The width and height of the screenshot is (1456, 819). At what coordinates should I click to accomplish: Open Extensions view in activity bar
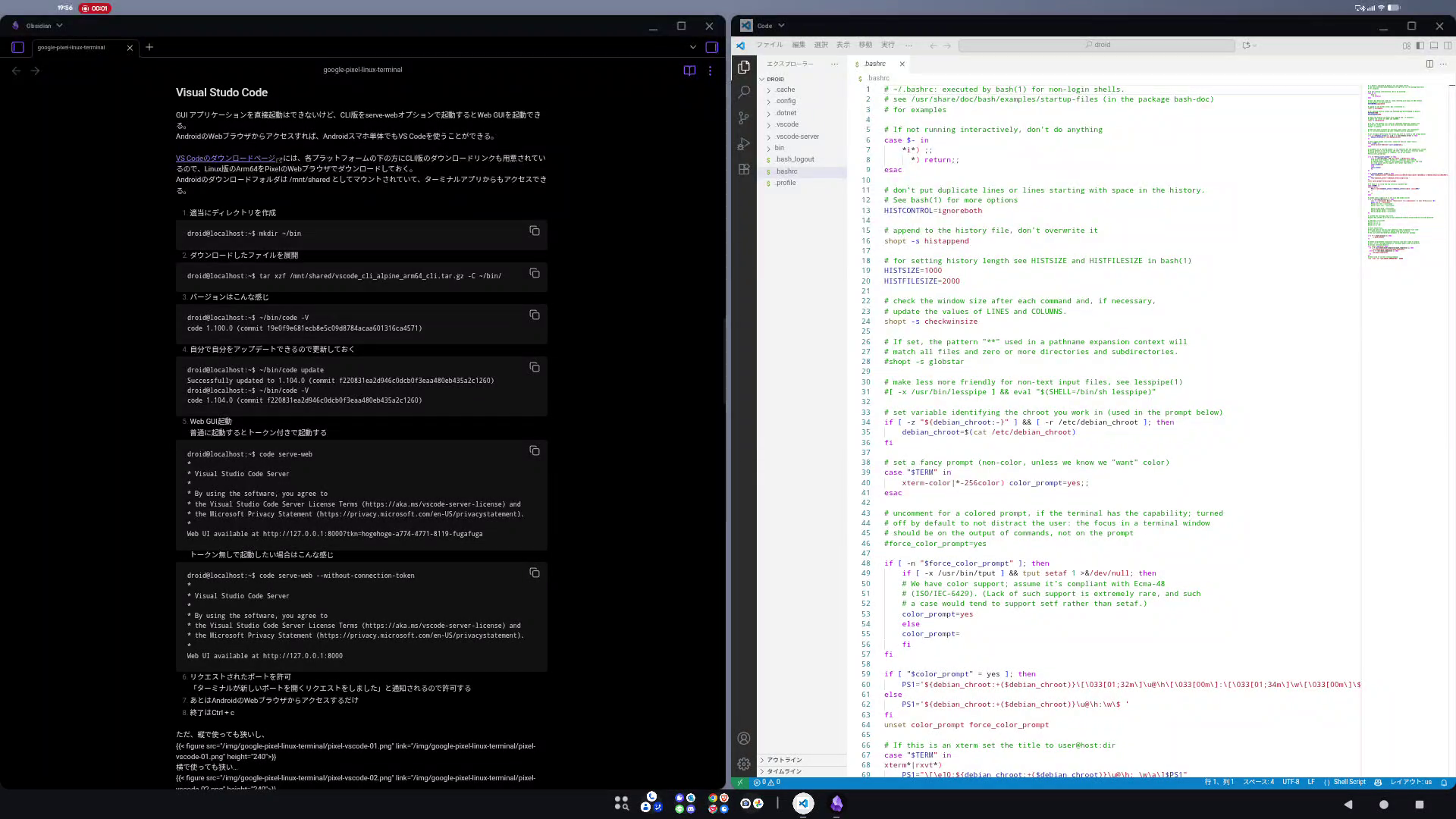[744, 170]
